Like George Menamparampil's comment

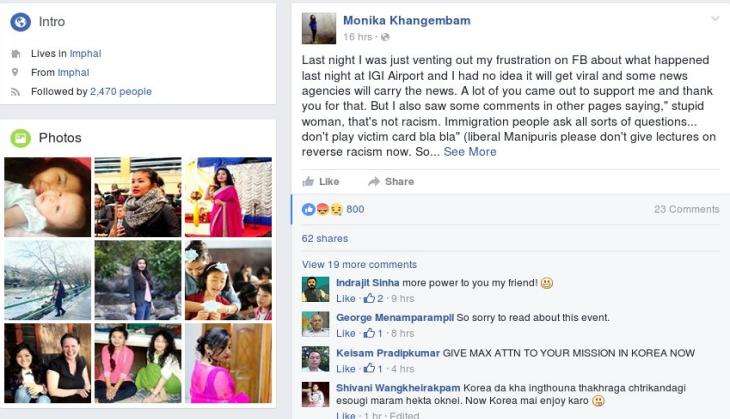point(345,333)
